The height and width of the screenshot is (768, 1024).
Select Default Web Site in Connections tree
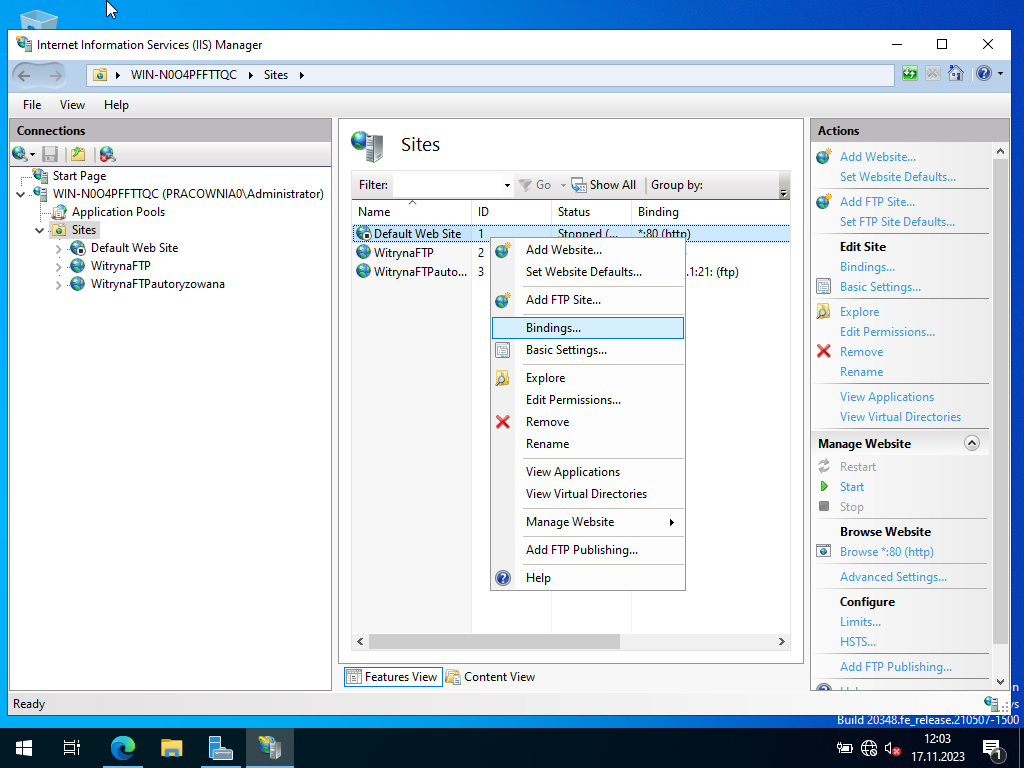[135, 248]
